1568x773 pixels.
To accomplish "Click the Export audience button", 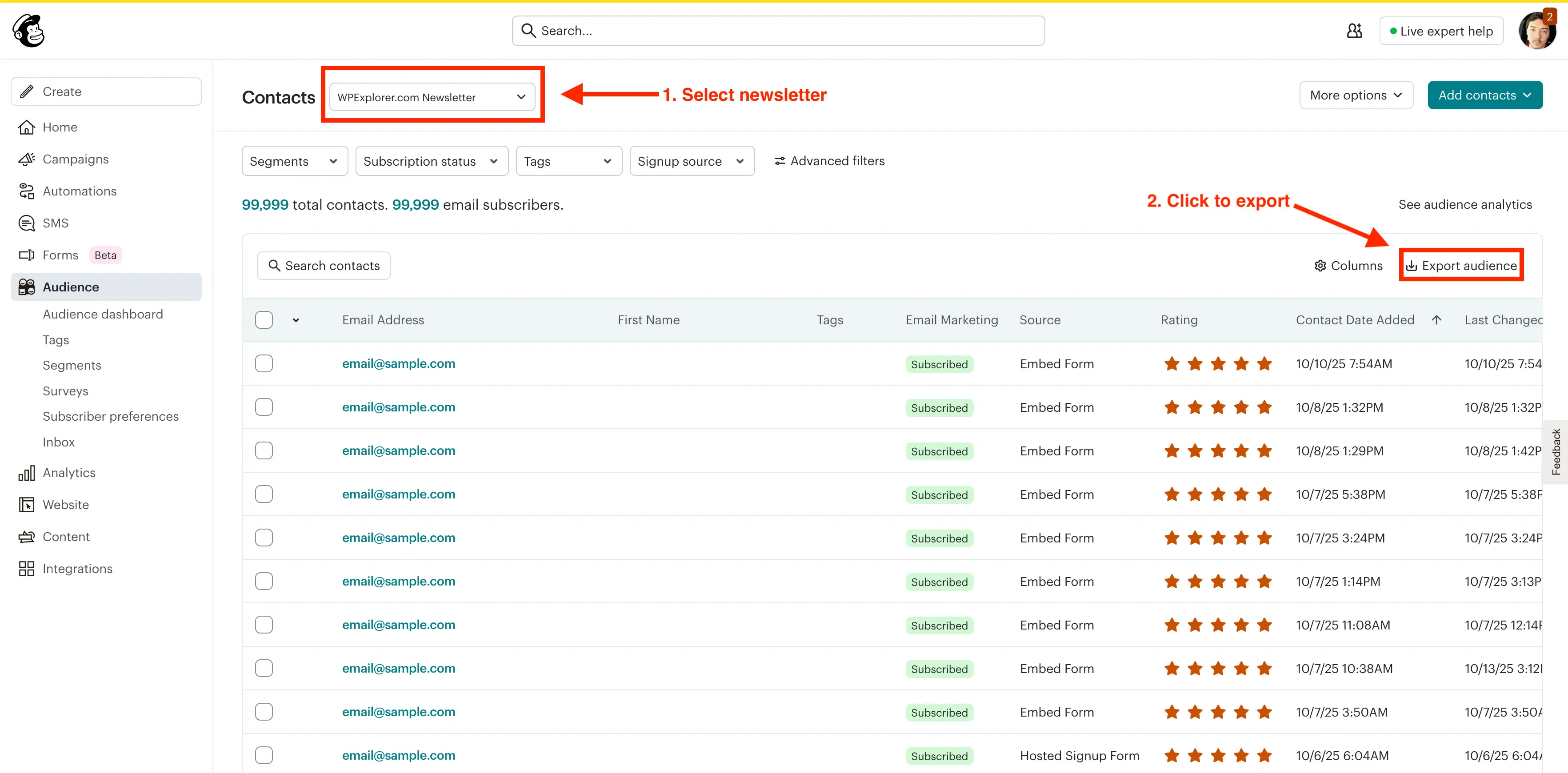I will coord(1461,265).
